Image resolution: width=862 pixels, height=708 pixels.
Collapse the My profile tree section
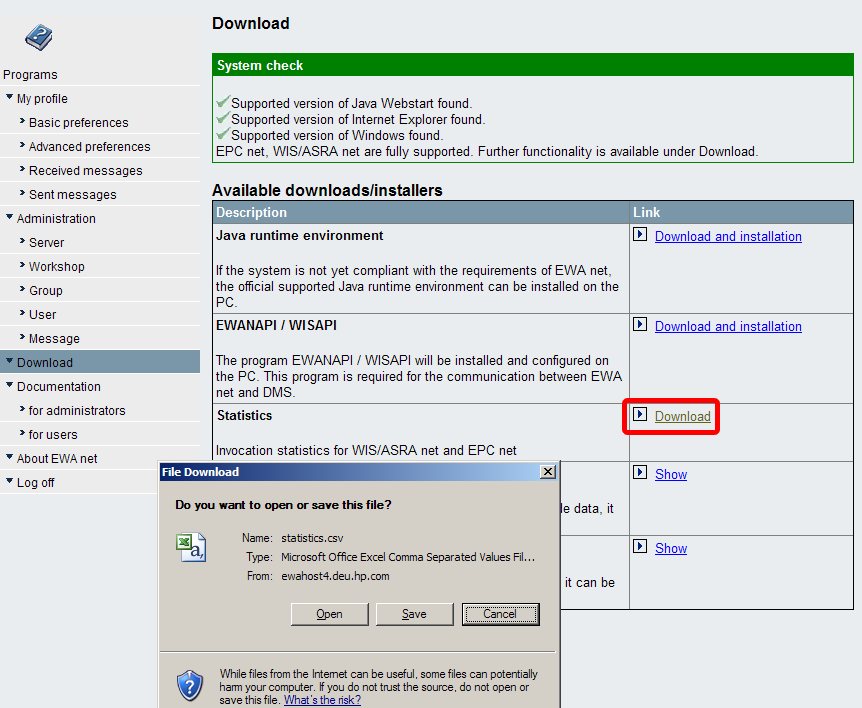(x=9, y=98)
